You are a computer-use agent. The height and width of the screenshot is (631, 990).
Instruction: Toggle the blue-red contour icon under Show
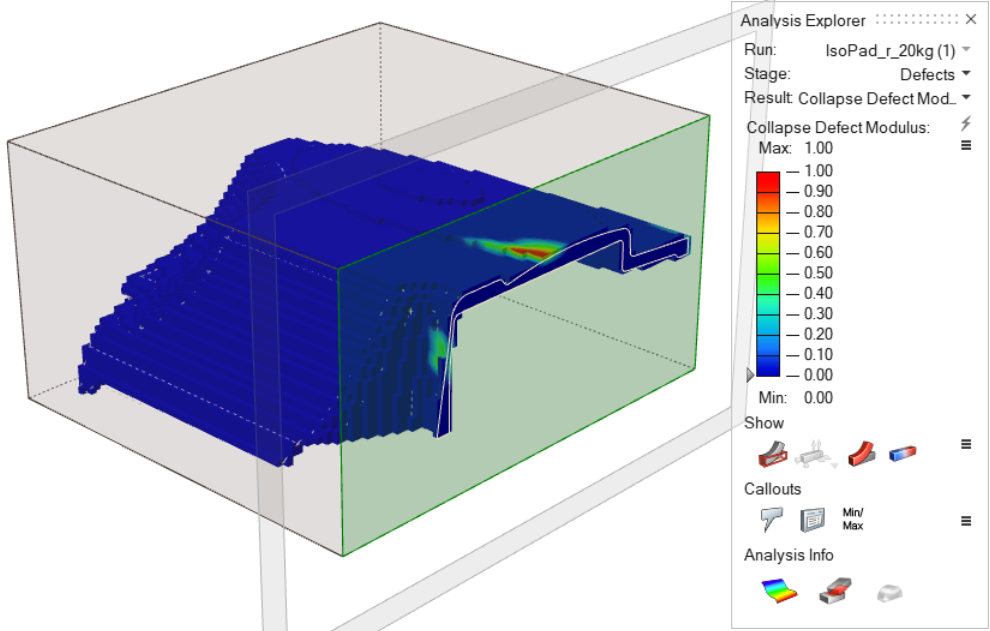[902, 454]
